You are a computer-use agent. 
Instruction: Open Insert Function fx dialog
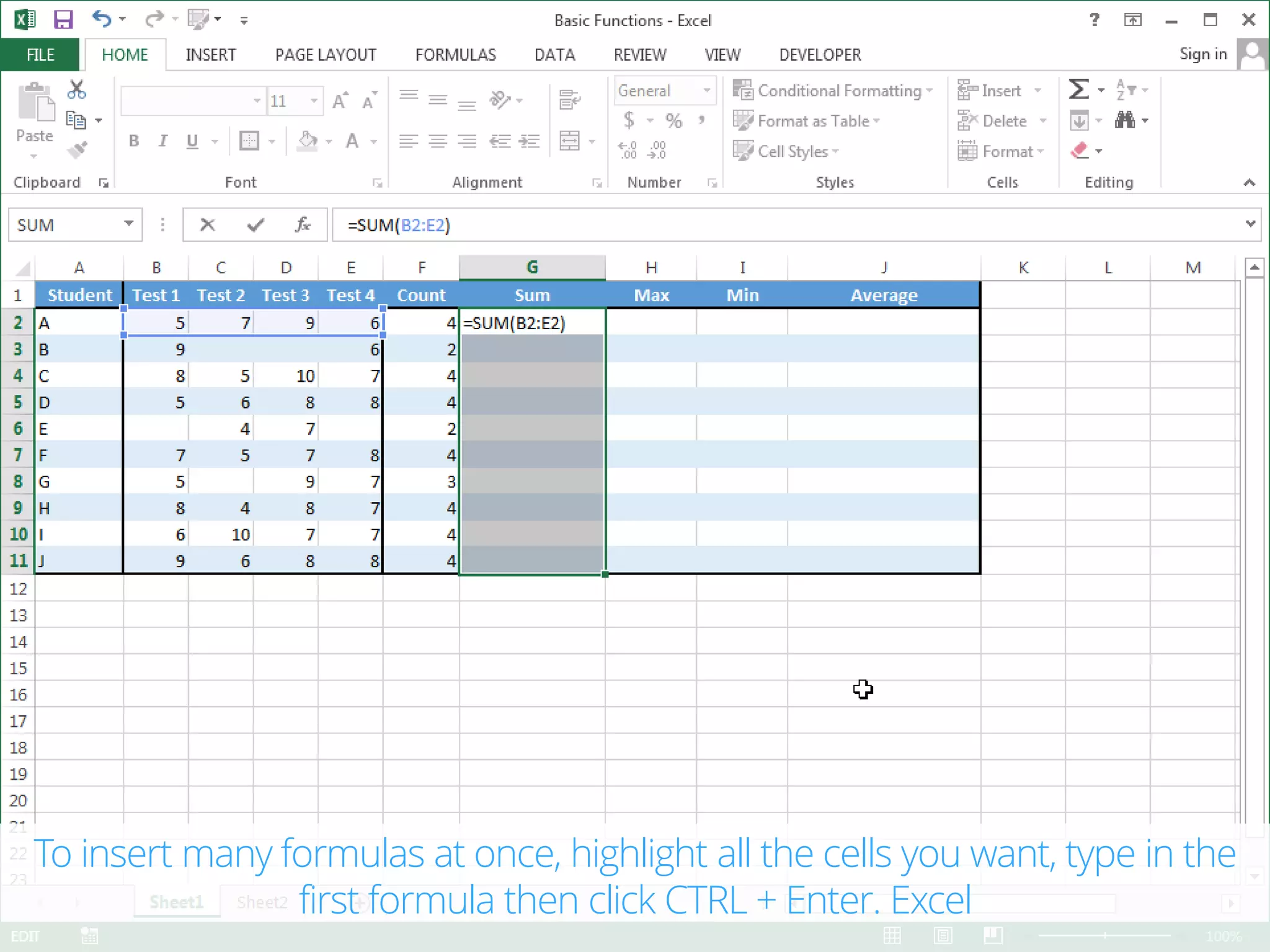point(303,224)
